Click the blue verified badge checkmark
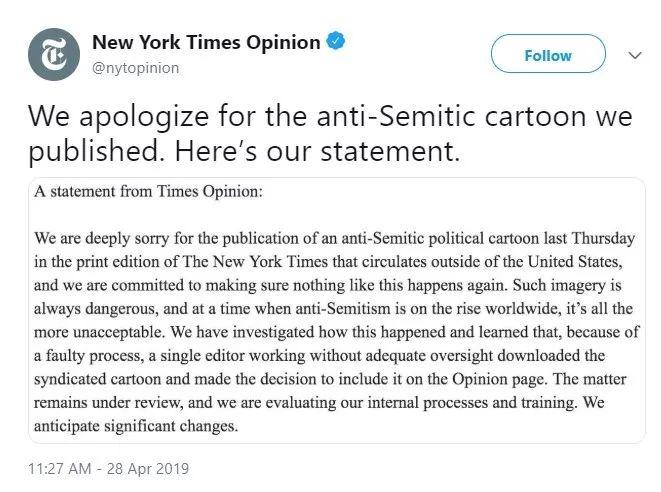The height and width of the screenshot is (492, 661). [x=336, y=41]
